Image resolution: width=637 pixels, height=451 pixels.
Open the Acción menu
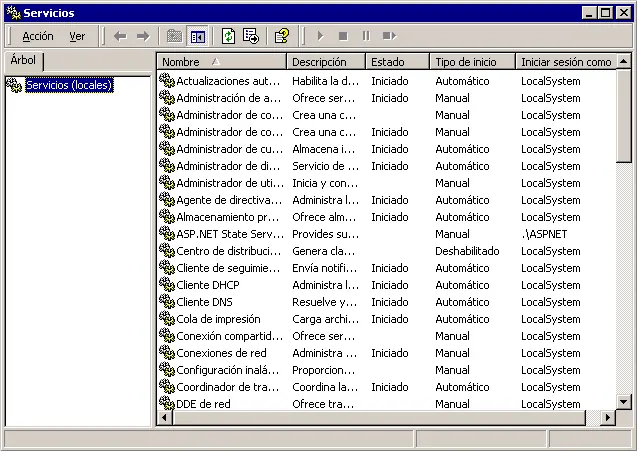38,36
